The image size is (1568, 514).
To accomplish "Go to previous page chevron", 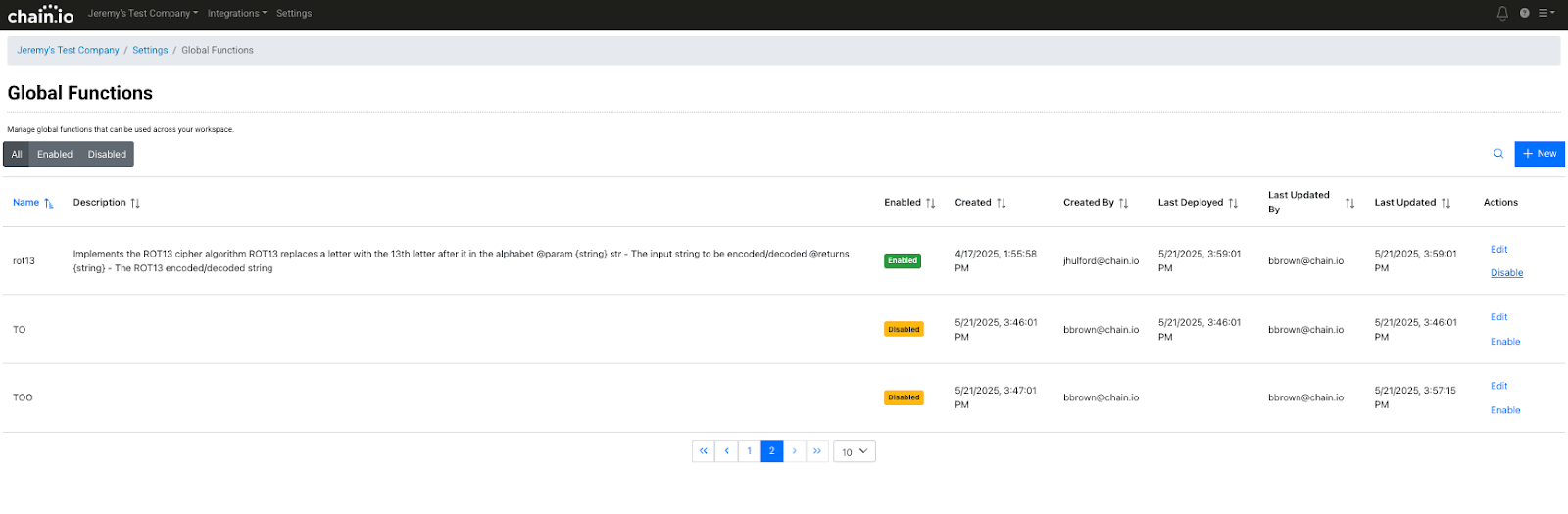I will 726,451.
